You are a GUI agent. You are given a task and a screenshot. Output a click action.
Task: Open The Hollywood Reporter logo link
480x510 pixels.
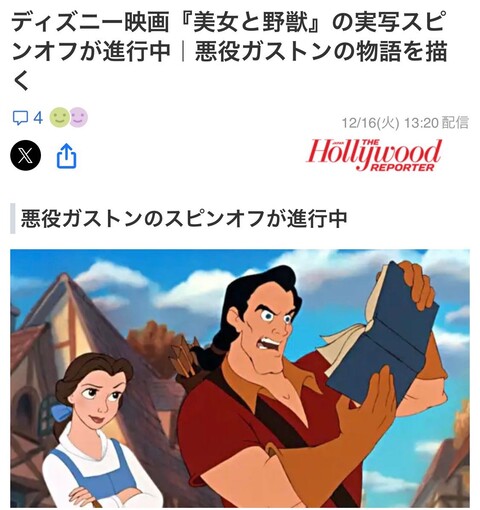tap(374, 155)
